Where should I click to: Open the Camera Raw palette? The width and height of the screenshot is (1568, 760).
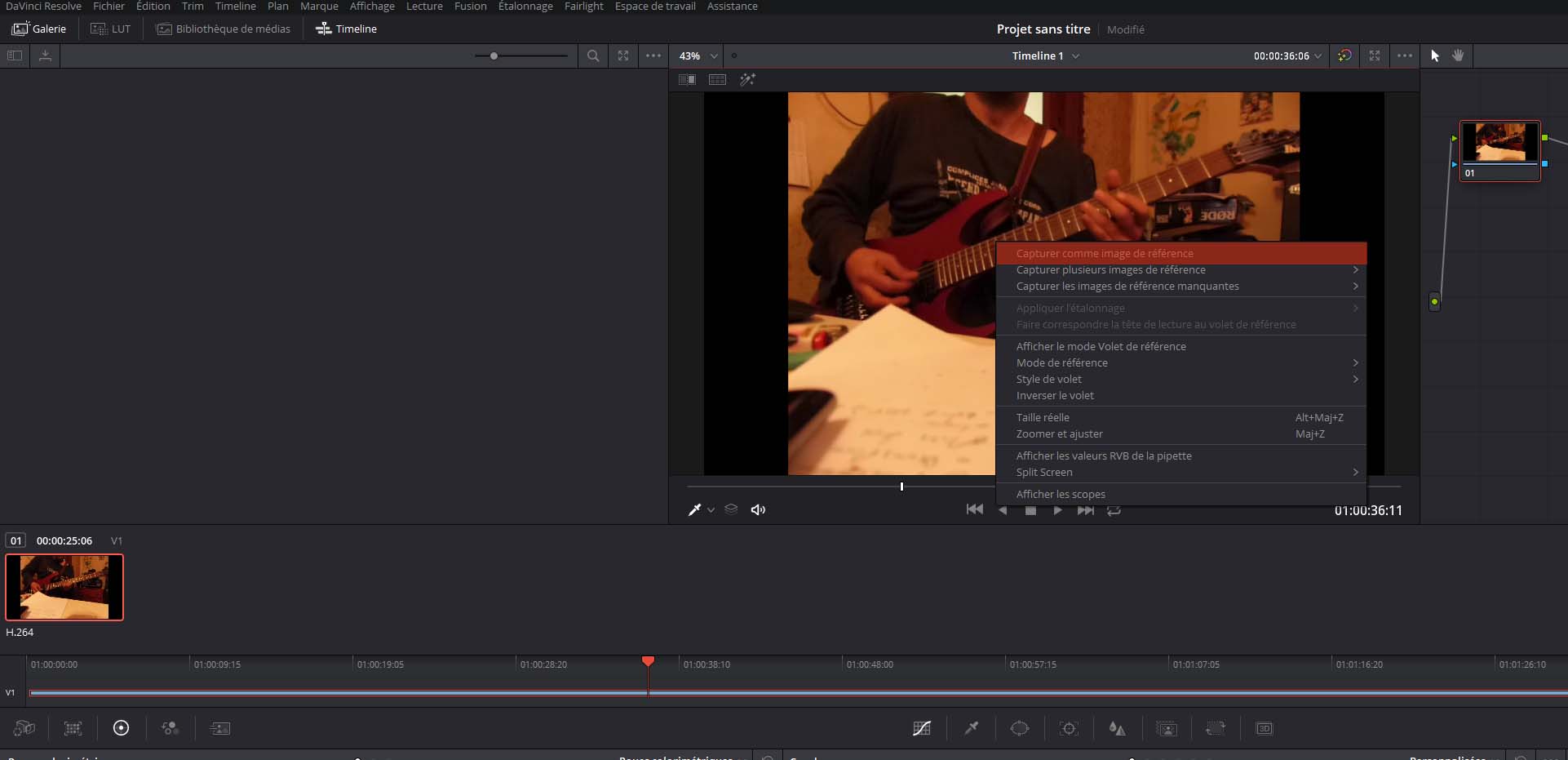click(x=24, y=728)
